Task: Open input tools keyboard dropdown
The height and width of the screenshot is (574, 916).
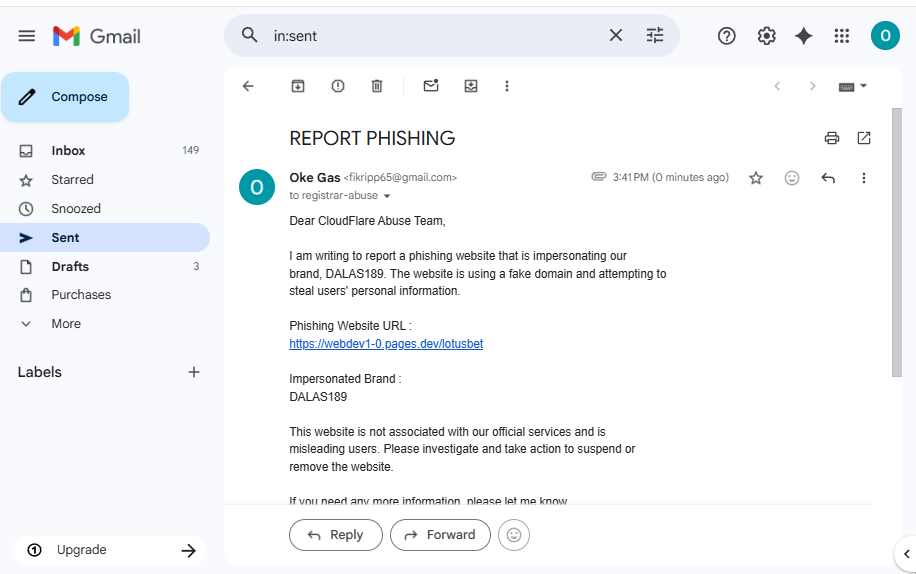Action: [853, 86]
